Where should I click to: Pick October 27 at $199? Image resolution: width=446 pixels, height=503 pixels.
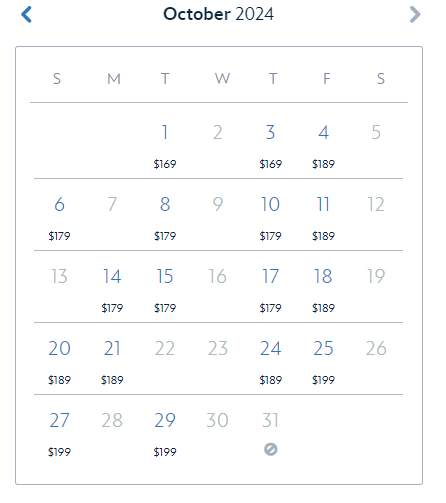[x=59, y=434]
